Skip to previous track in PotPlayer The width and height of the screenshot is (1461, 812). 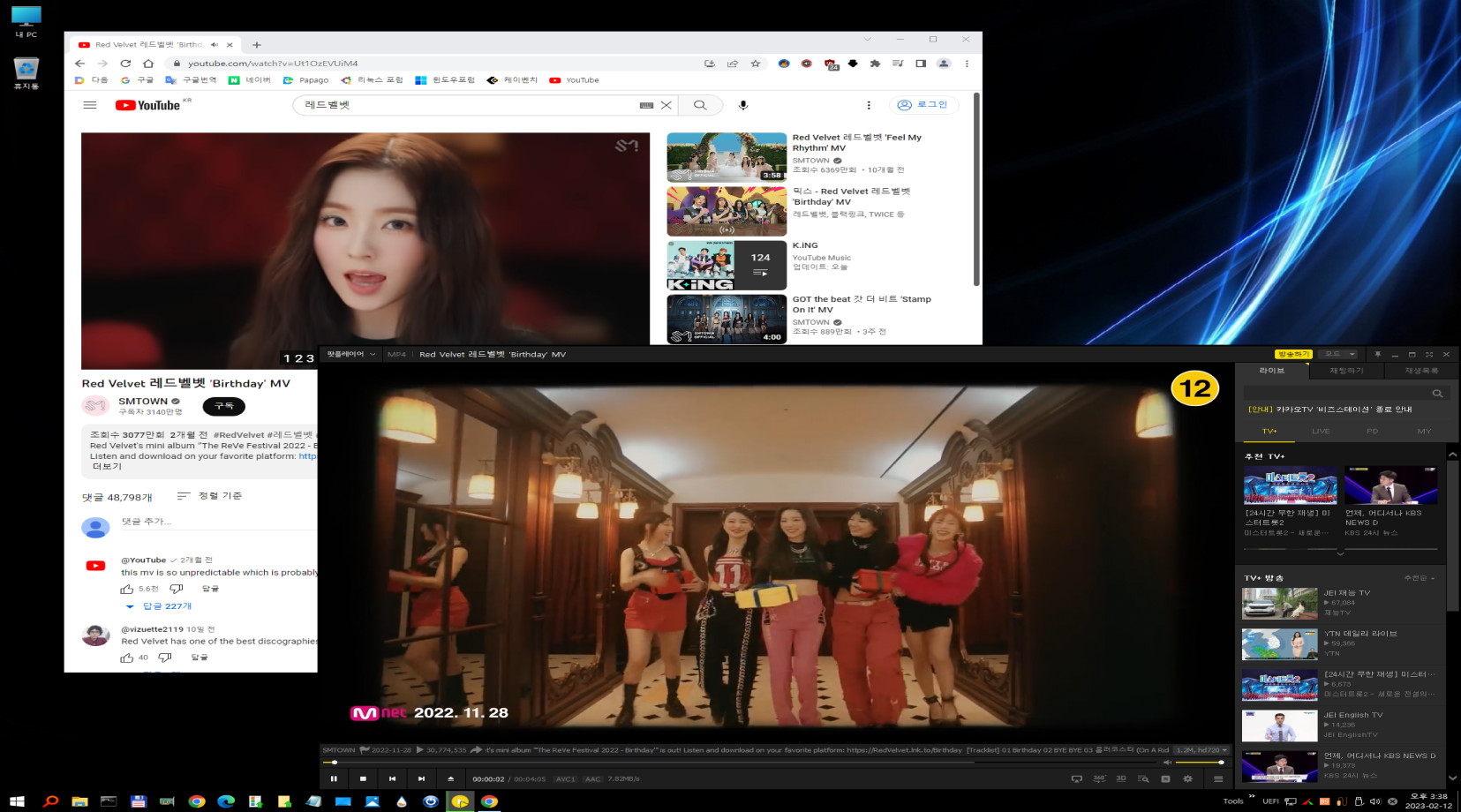392,778
